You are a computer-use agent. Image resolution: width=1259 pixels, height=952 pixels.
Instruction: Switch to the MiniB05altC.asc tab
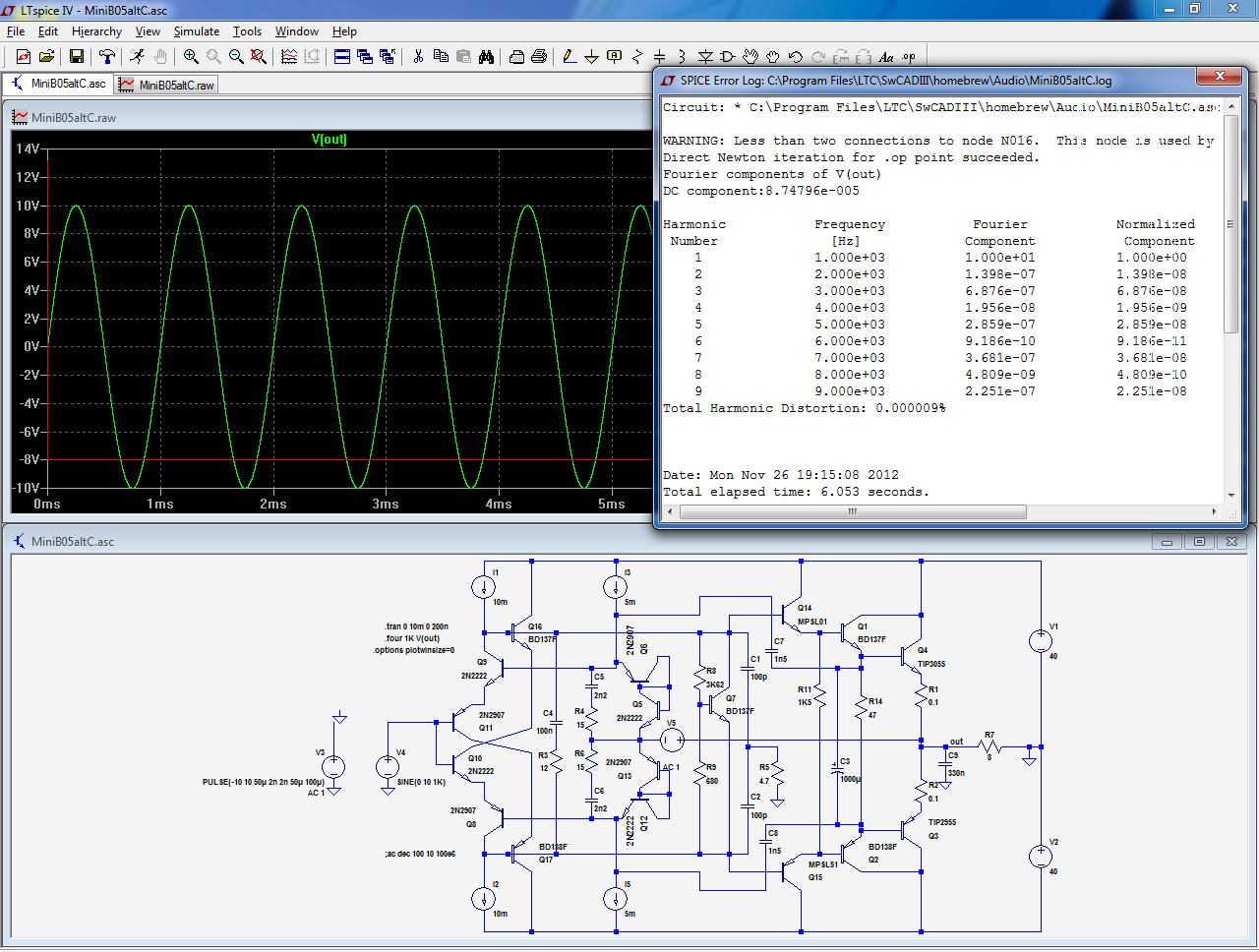tap(58, 84)
